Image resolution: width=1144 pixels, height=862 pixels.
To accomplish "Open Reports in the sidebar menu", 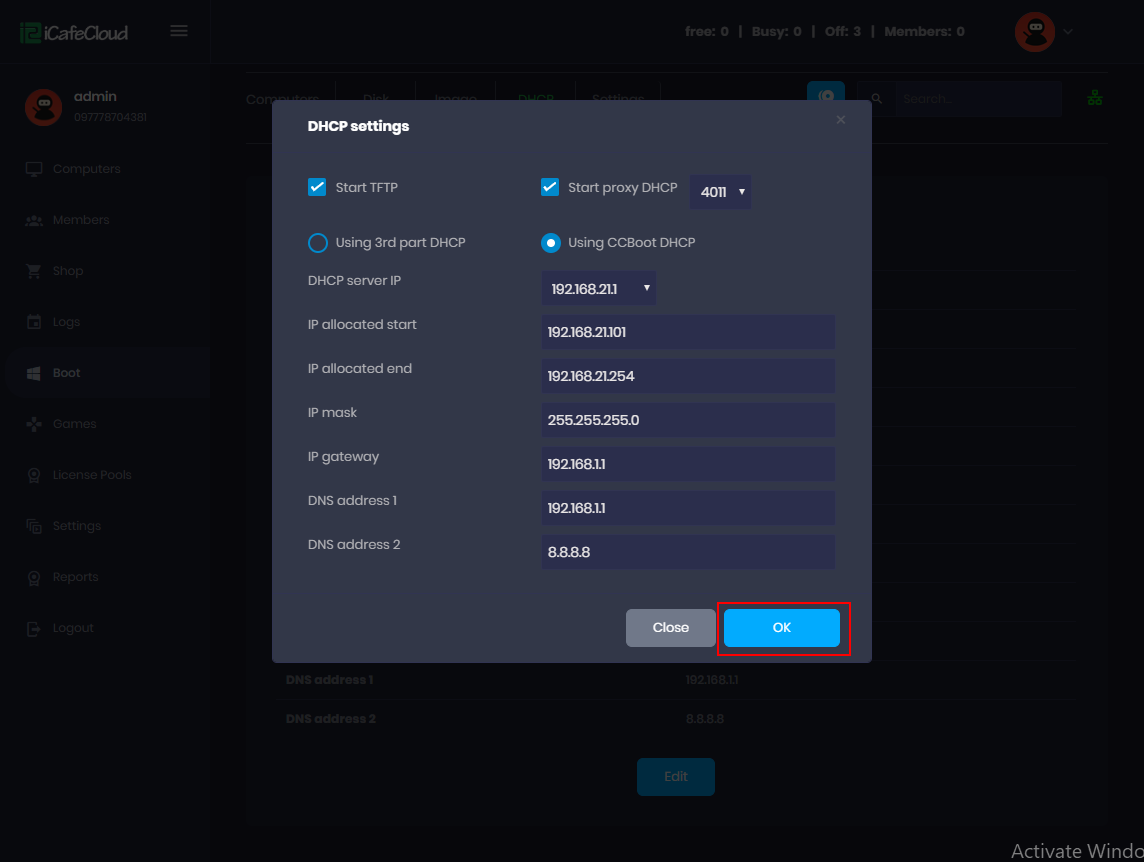I will pyautogui.click(x=75, y=577).
